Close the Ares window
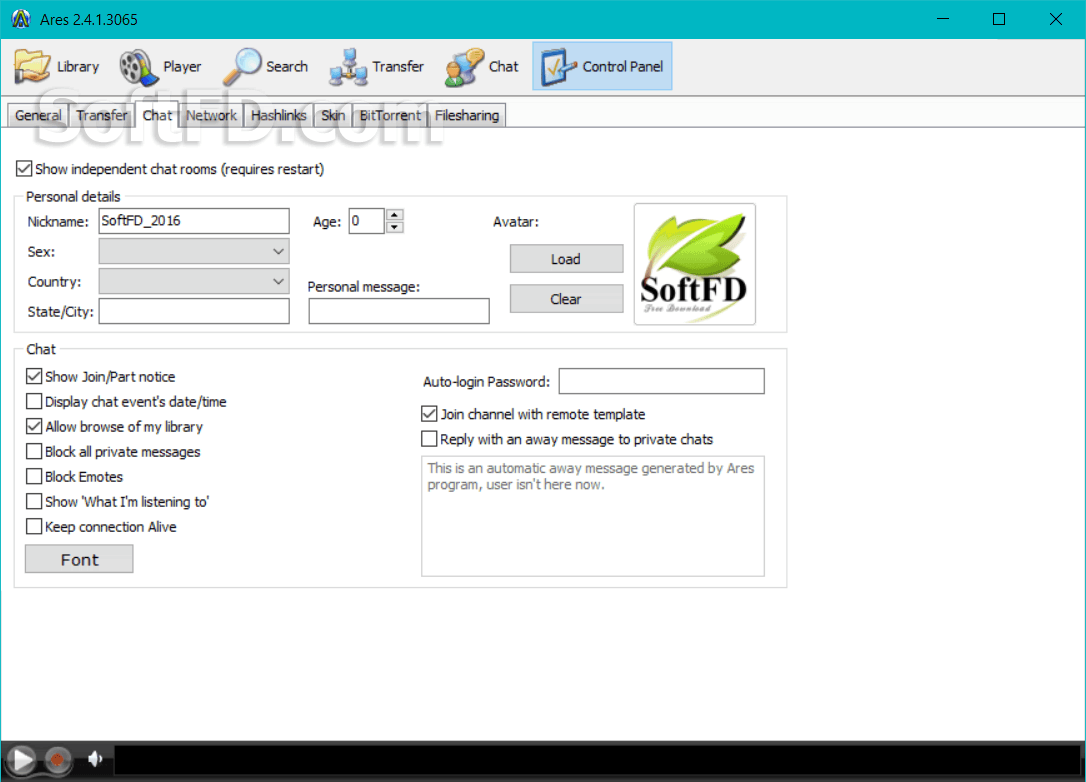This screenshot has height=782, width=1086. coord(1056,19)
